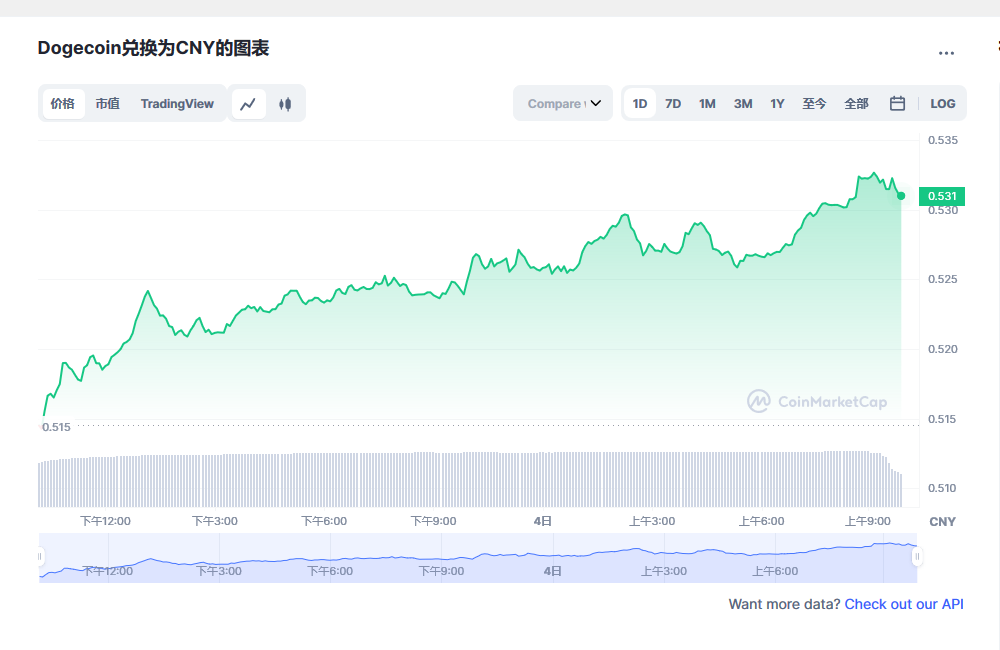The height and width of the screenshot is (650, 1000).
Task: Click the 0.510 y-axis label
Action: [942, 489]
